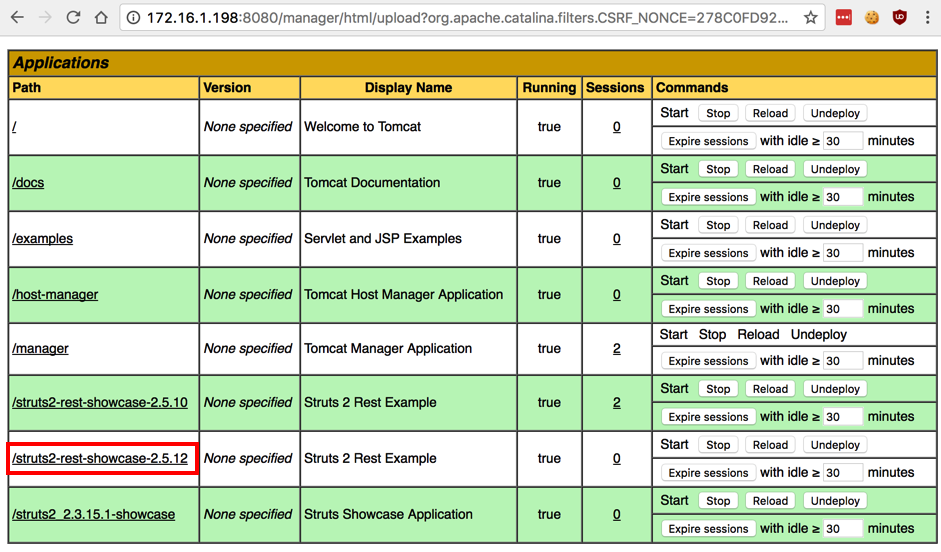Open the root / application path link
The height and width of the screenshot is (552, 941).
point(14,127)
